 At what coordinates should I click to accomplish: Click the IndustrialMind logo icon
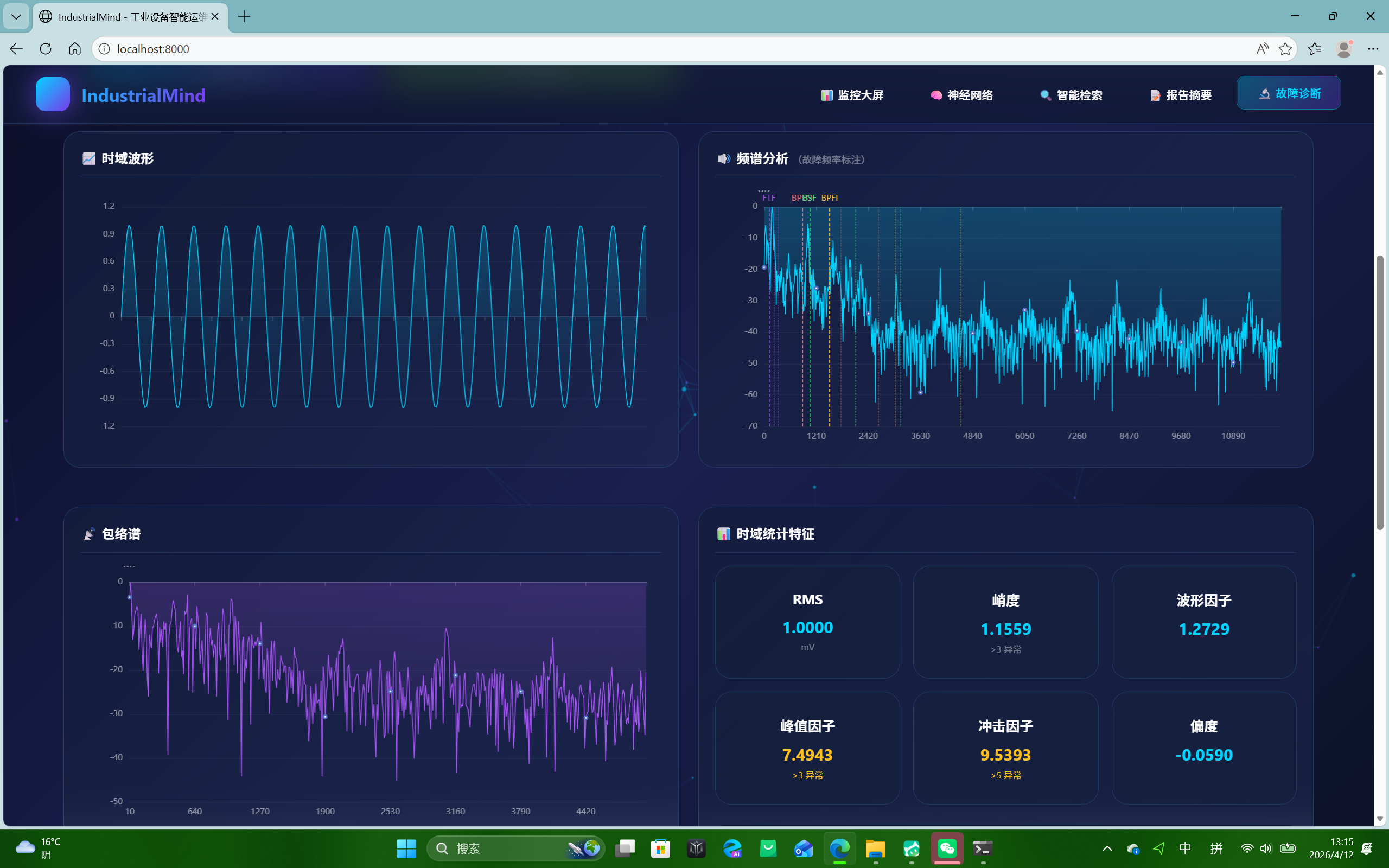click(53, 94)
